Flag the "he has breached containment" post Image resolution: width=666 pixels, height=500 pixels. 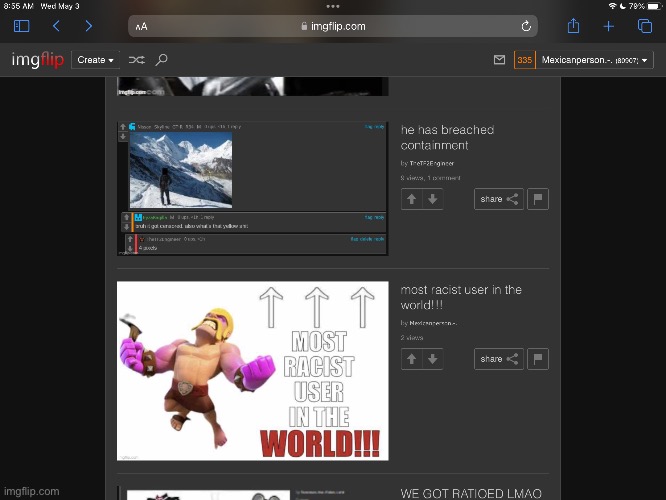point(538,199)
